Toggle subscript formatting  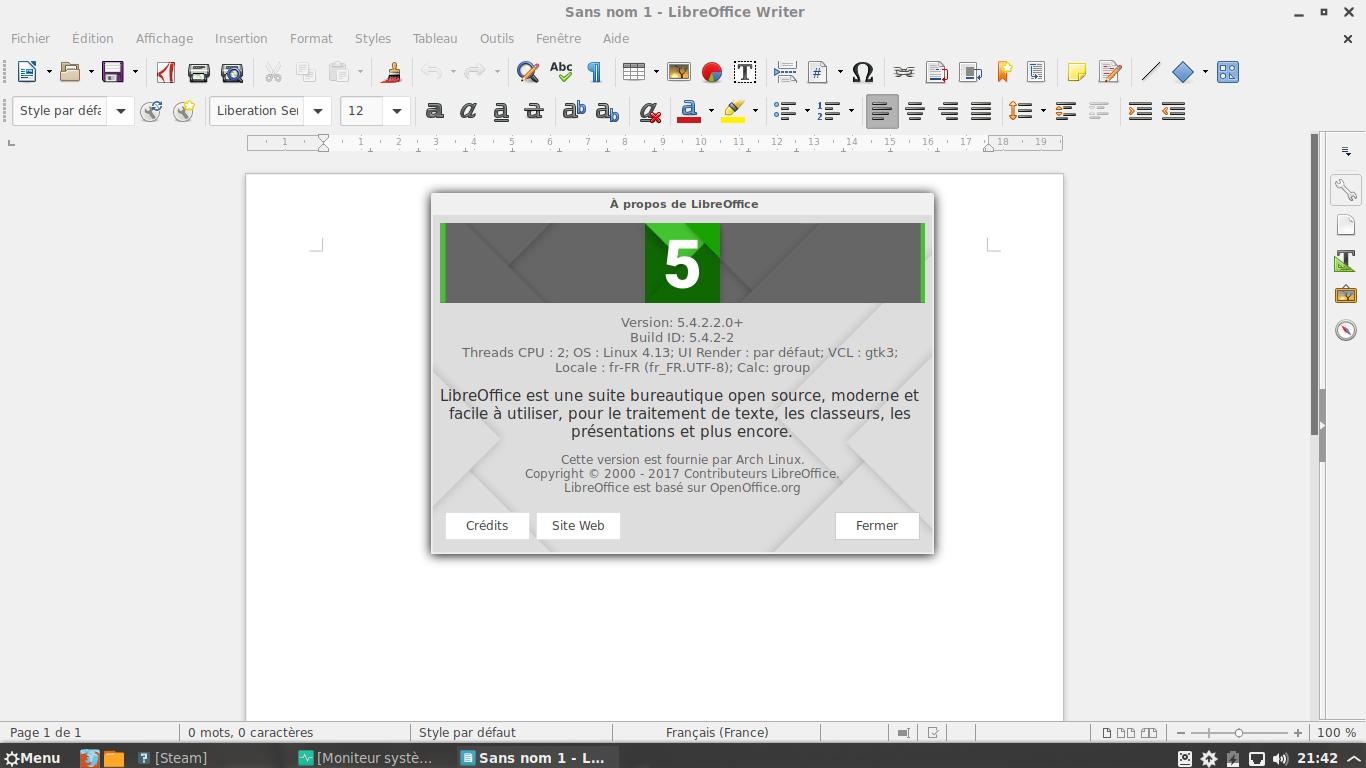coord(607,111)
